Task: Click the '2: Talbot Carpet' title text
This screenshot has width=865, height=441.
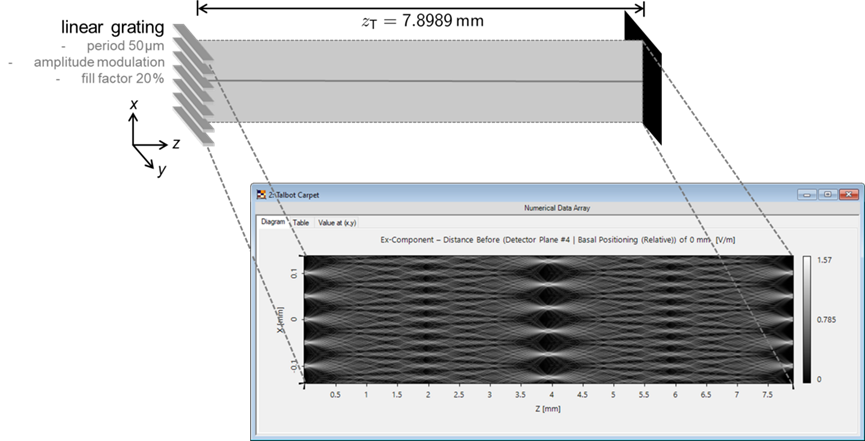Action: pos(293,195)
